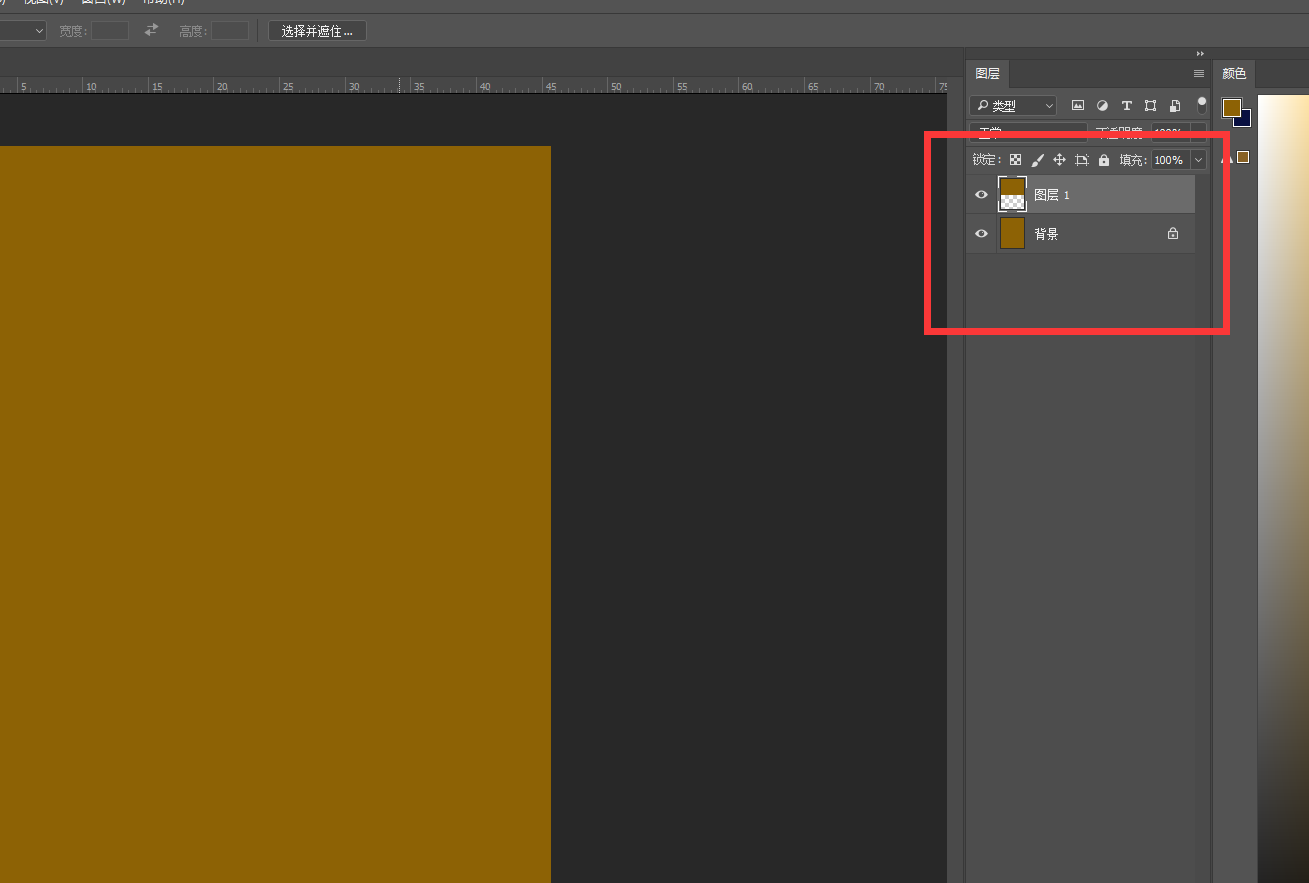Open the 类型 layer filter dropdown

point(1013,105)
